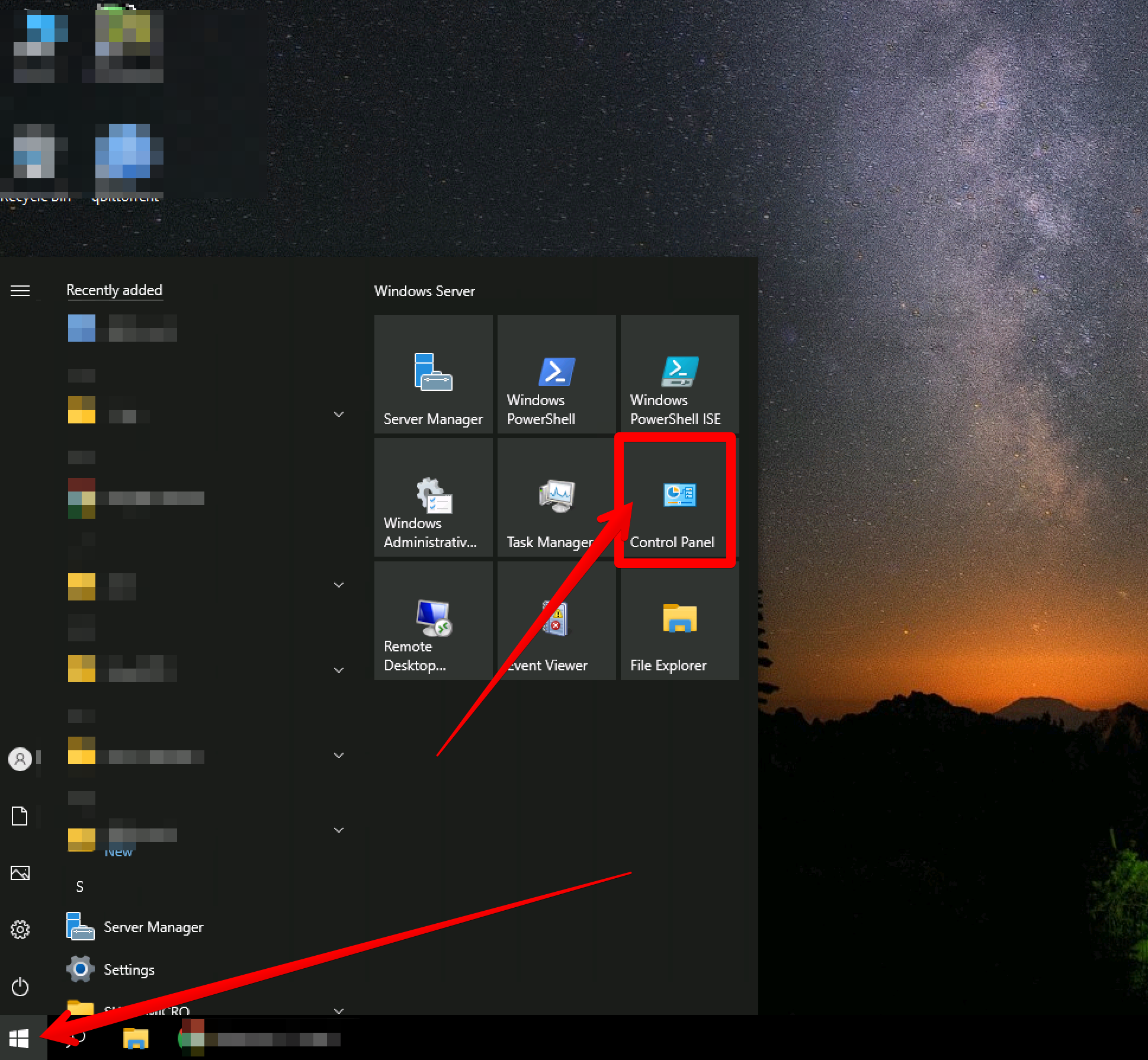The width and height of the screenshot is (1148, 1060).
Task: Open Windows Administrative Tools tile
Action: point(433,497)
